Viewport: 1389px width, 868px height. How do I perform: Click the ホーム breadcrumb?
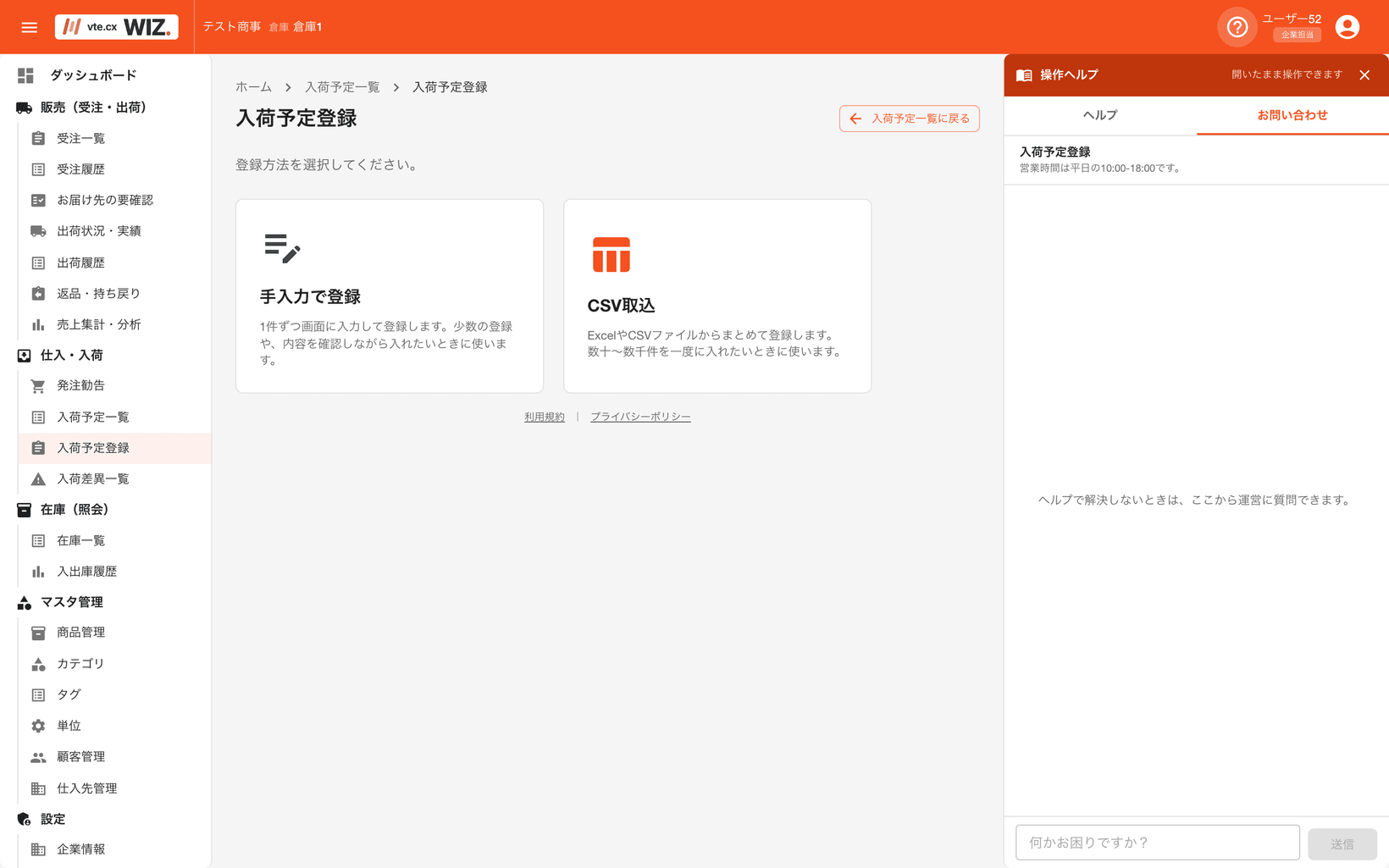pyautogui.click(x=253, y=87)
